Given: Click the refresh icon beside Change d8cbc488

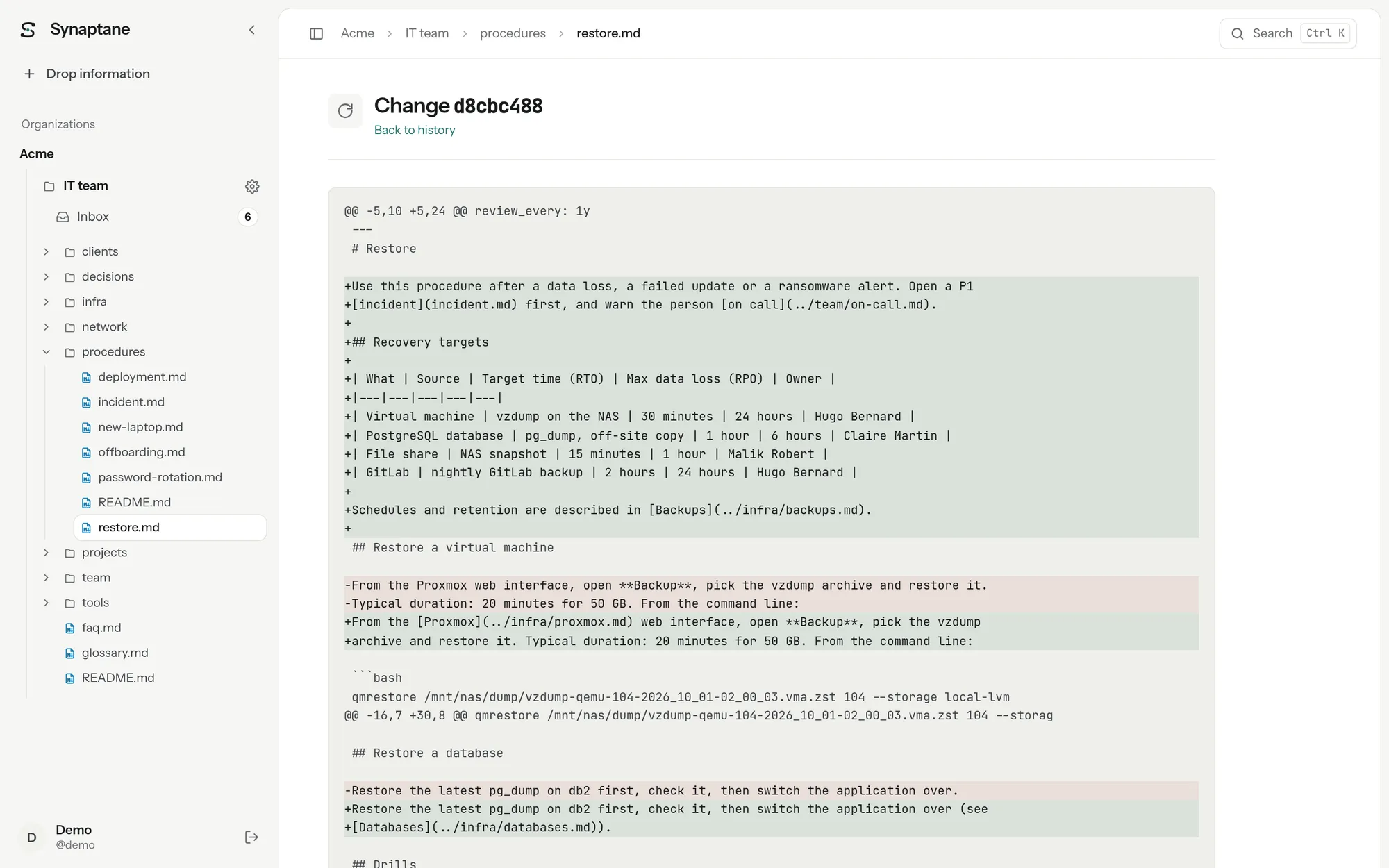Looking at the screenshot, I should 345,110.
